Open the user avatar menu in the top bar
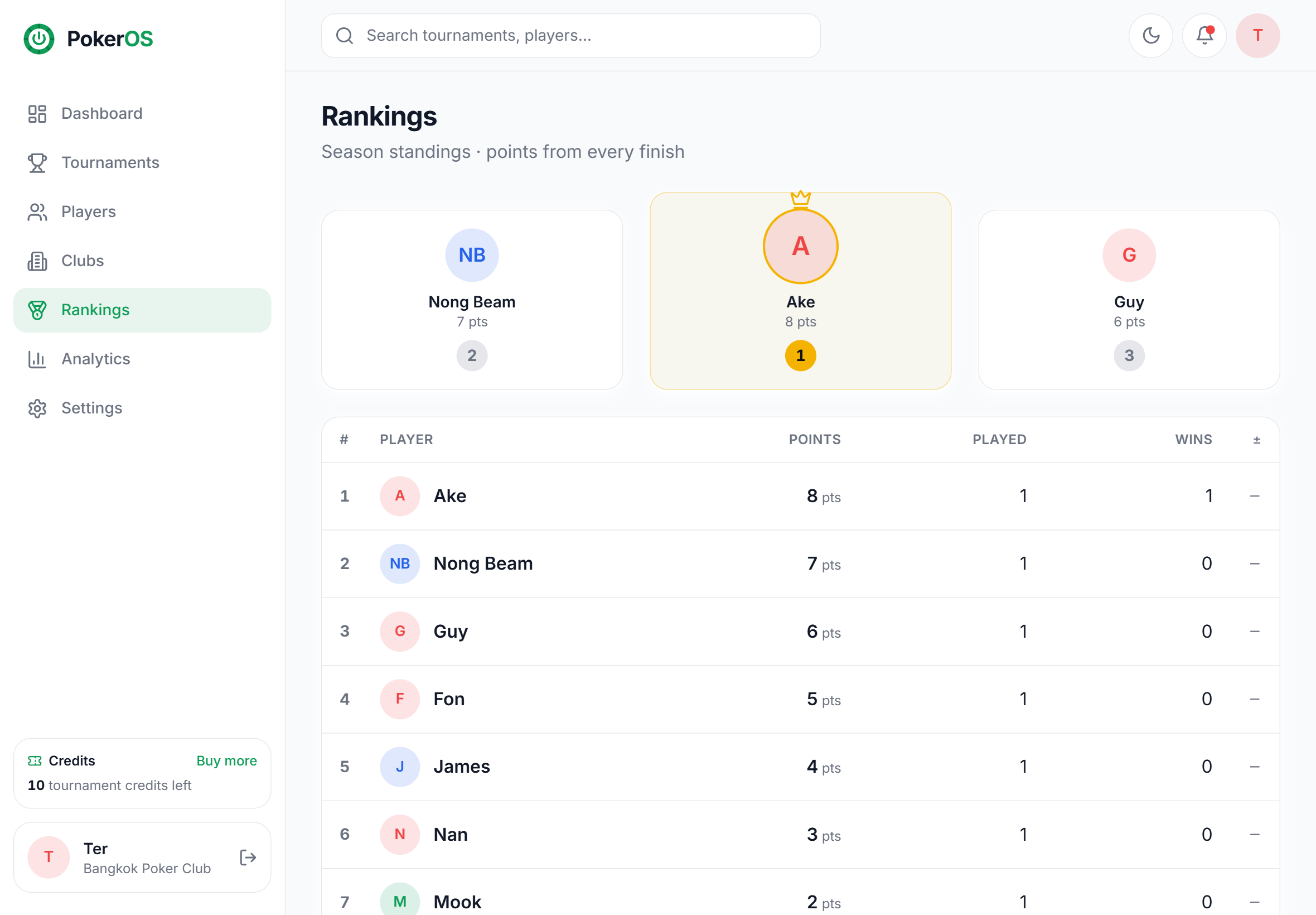Screen dimensions: 1316x915 1257,36
